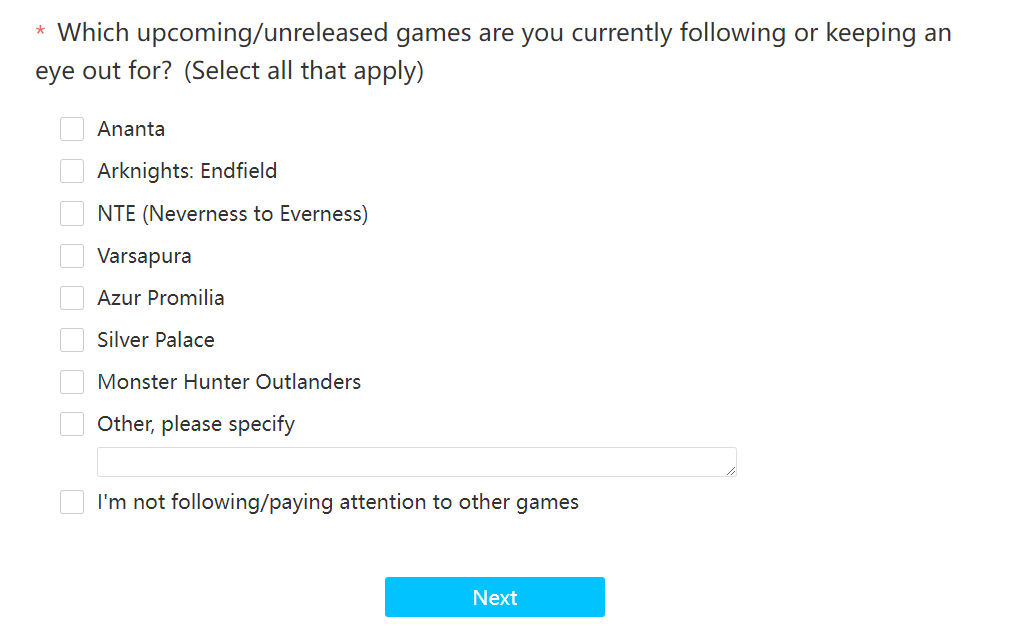Click the 'Azur Promilia' label text
This screenshot has height=627, width=1026.
click(161, 298)
